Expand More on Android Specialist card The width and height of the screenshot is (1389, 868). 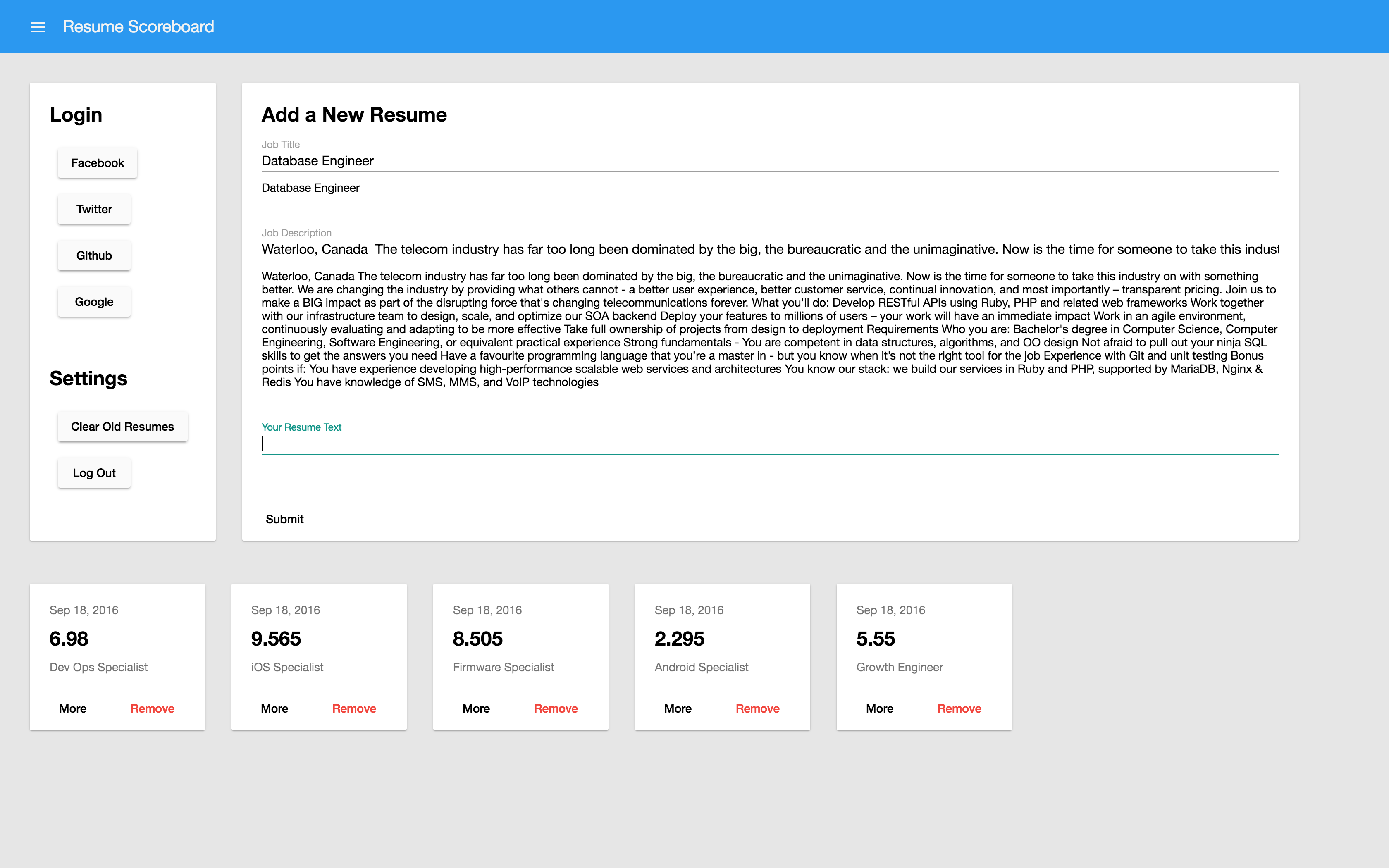pyautogui.click(x=678, y=708)
